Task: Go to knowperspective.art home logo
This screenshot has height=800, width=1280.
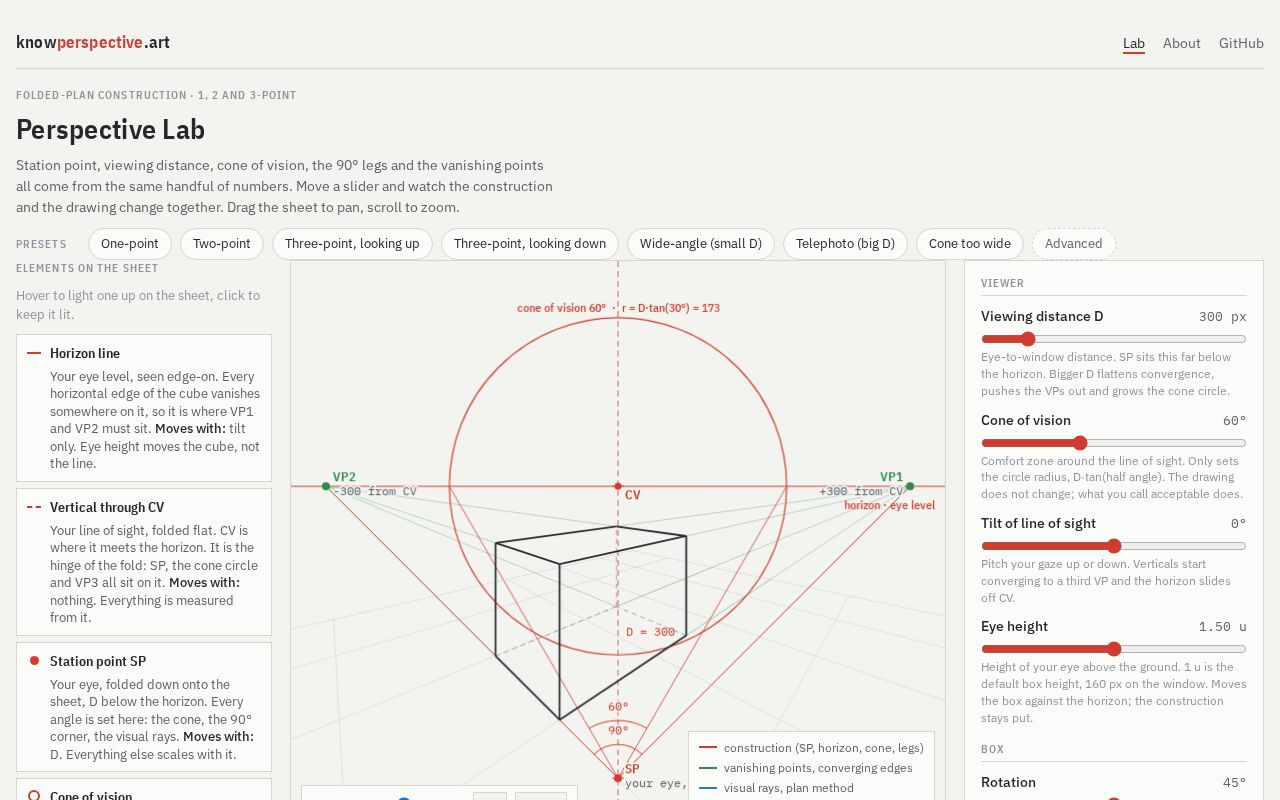Action: point(93,42)
